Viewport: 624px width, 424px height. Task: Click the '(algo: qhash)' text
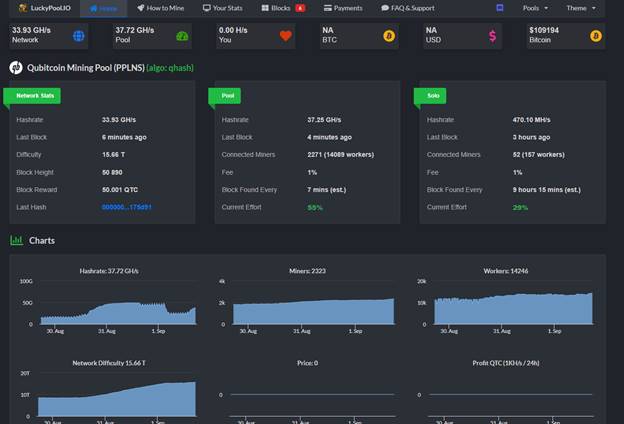coord(170,68)
